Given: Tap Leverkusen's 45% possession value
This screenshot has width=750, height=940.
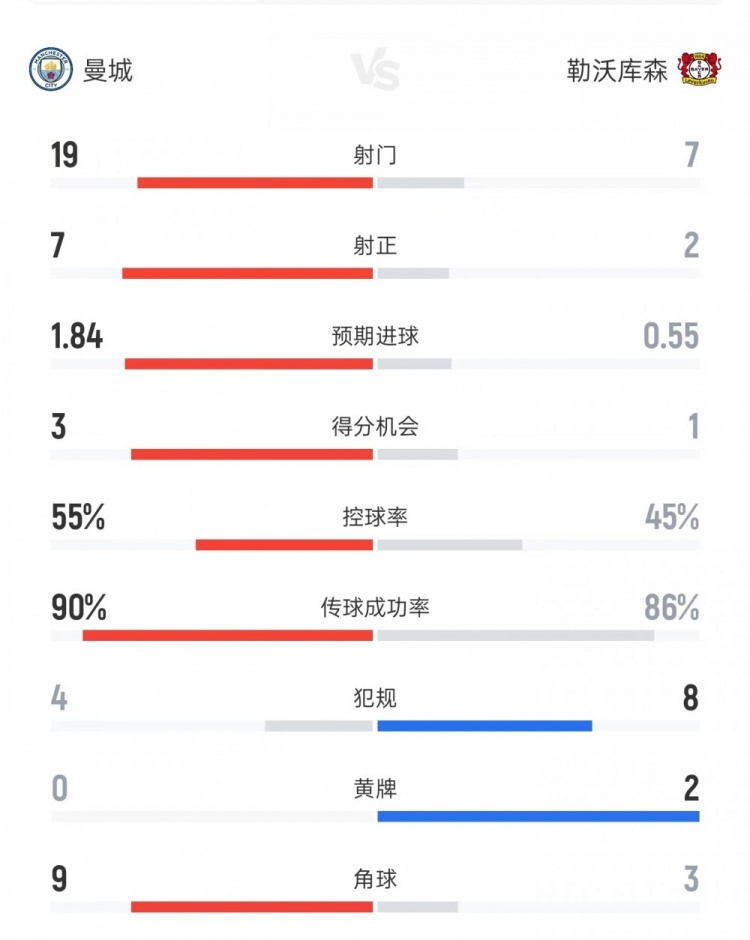Looking at the screenshot, I should click(x=672, y=517).
